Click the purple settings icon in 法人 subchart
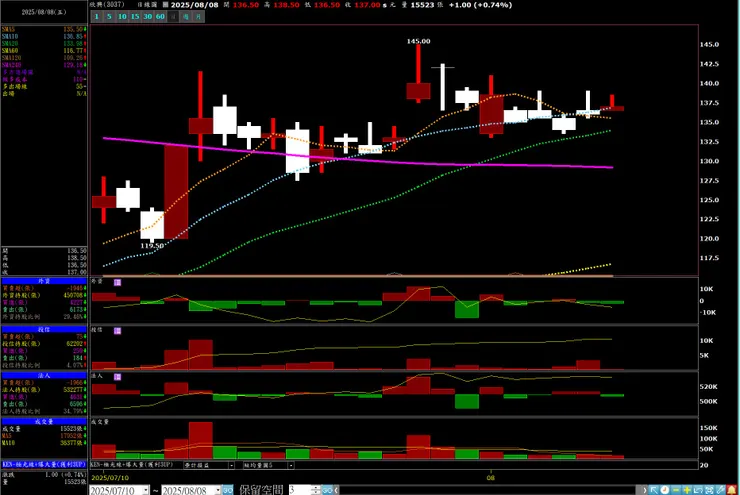740x495 pixels. pos(118,377)
